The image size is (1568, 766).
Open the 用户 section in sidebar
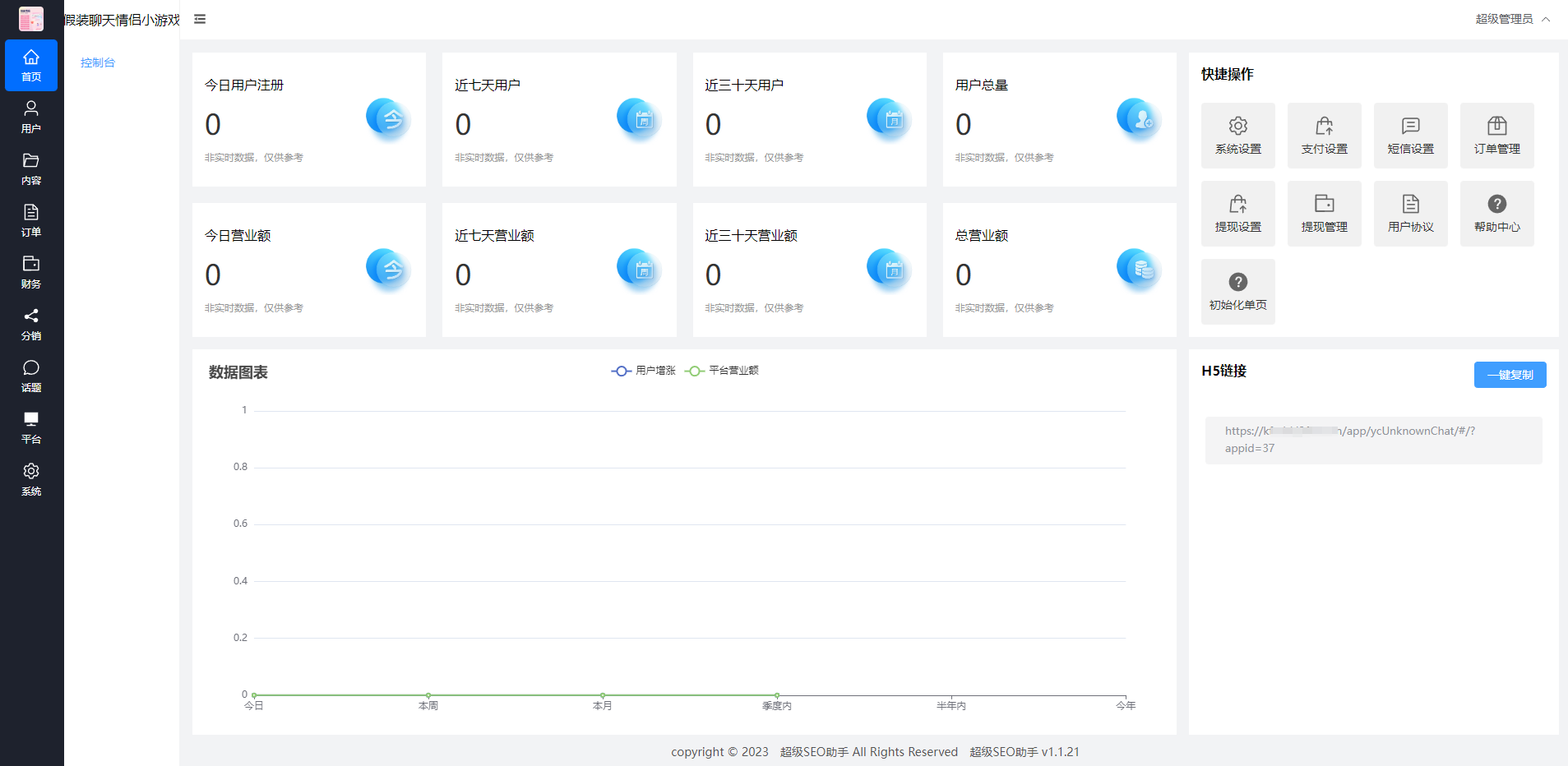[x=31, y=117]
